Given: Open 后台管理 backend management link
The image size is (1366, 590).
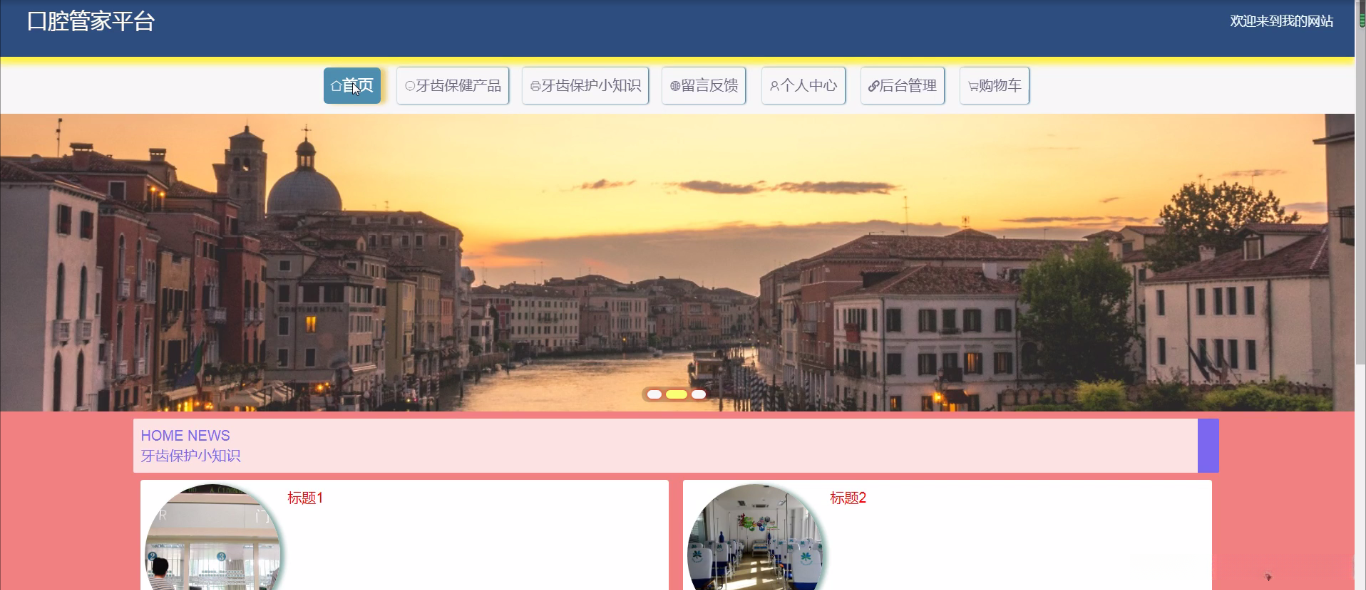Looking at the screenshot, I should pos(902,86).
